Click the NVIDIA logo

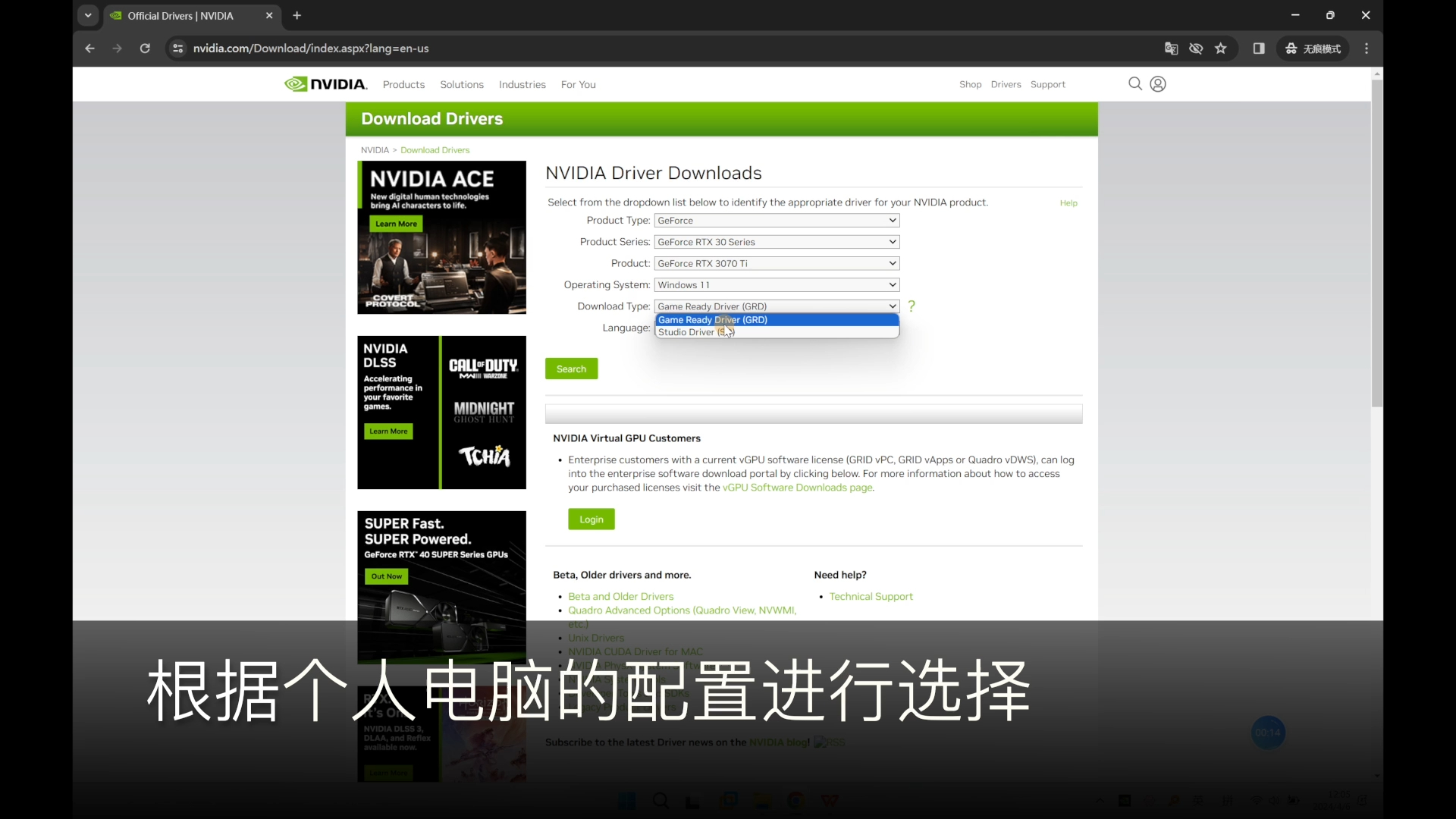click(325, 84)
